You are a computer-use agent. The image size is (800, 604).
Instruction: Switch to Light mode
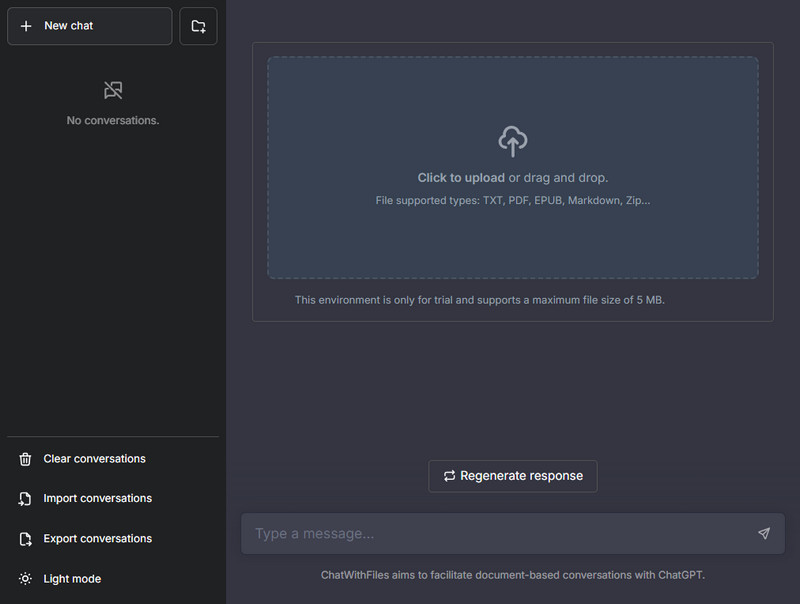tap(113, 578)
